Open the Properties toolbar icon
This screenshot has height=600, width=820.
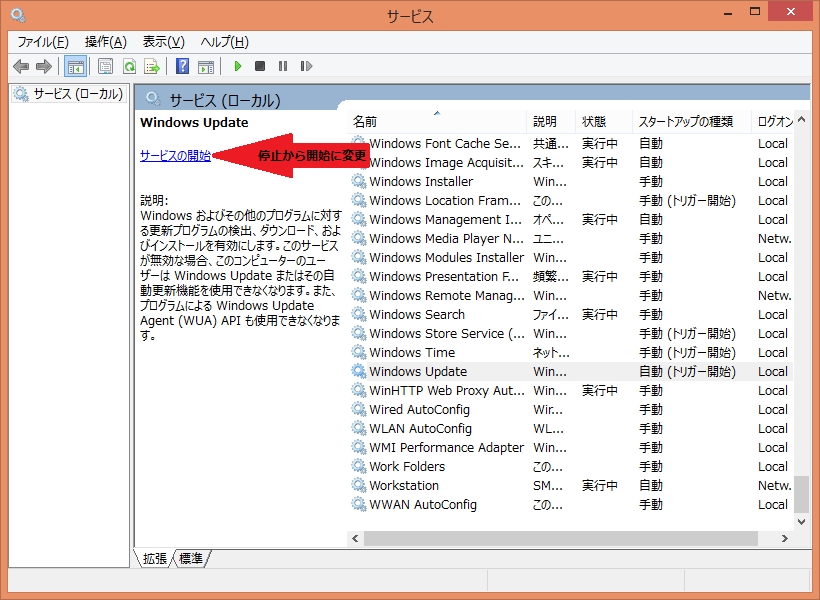click(106, 66)
